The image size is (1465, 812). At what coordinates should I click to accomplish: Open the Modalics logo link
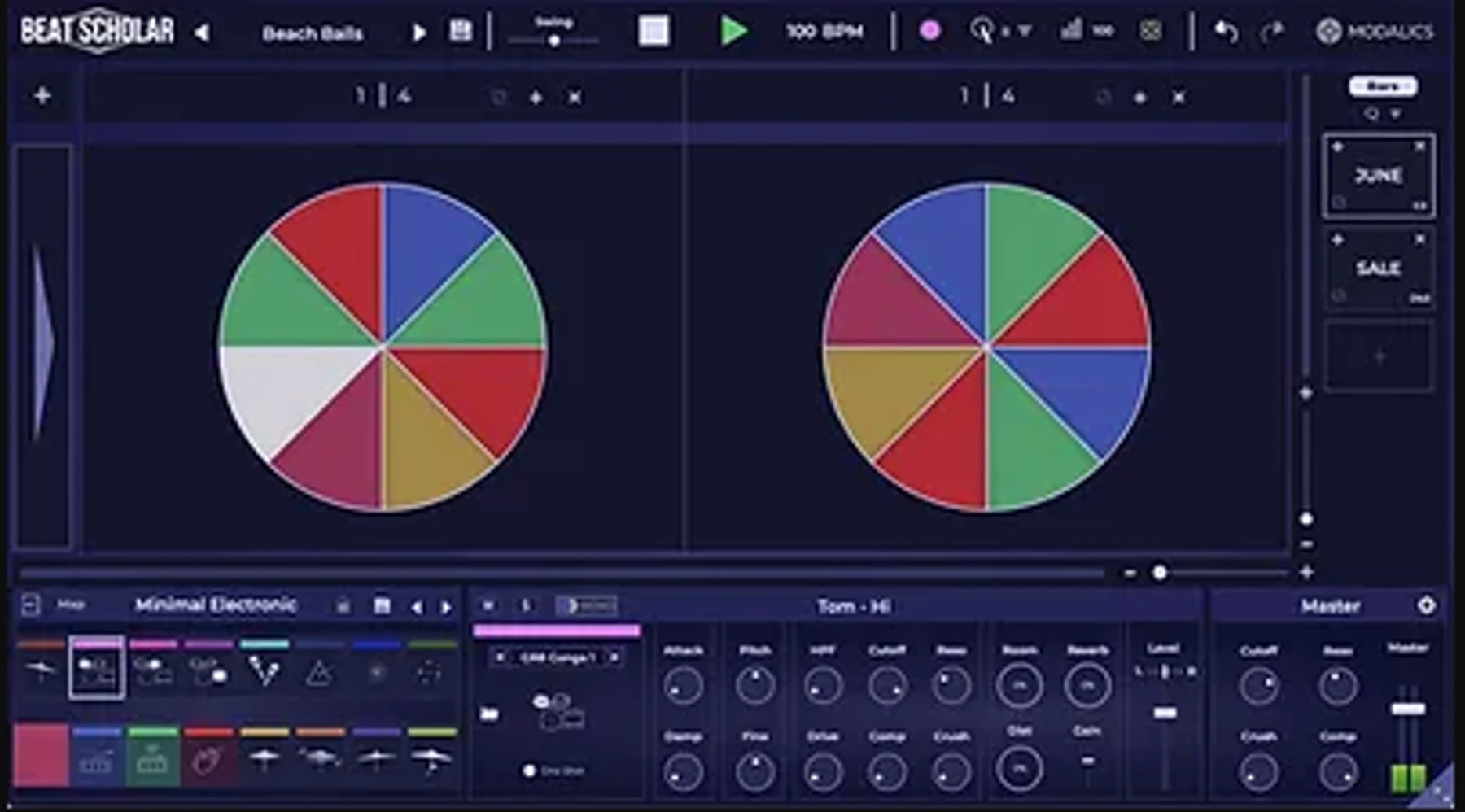point(1375,32)
